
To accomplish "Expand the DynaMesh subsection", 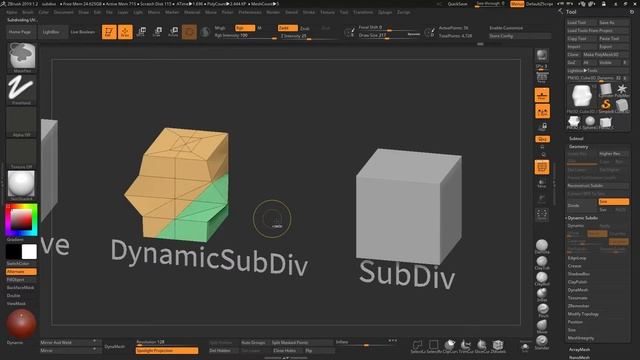I will click(x=578, y=290).
